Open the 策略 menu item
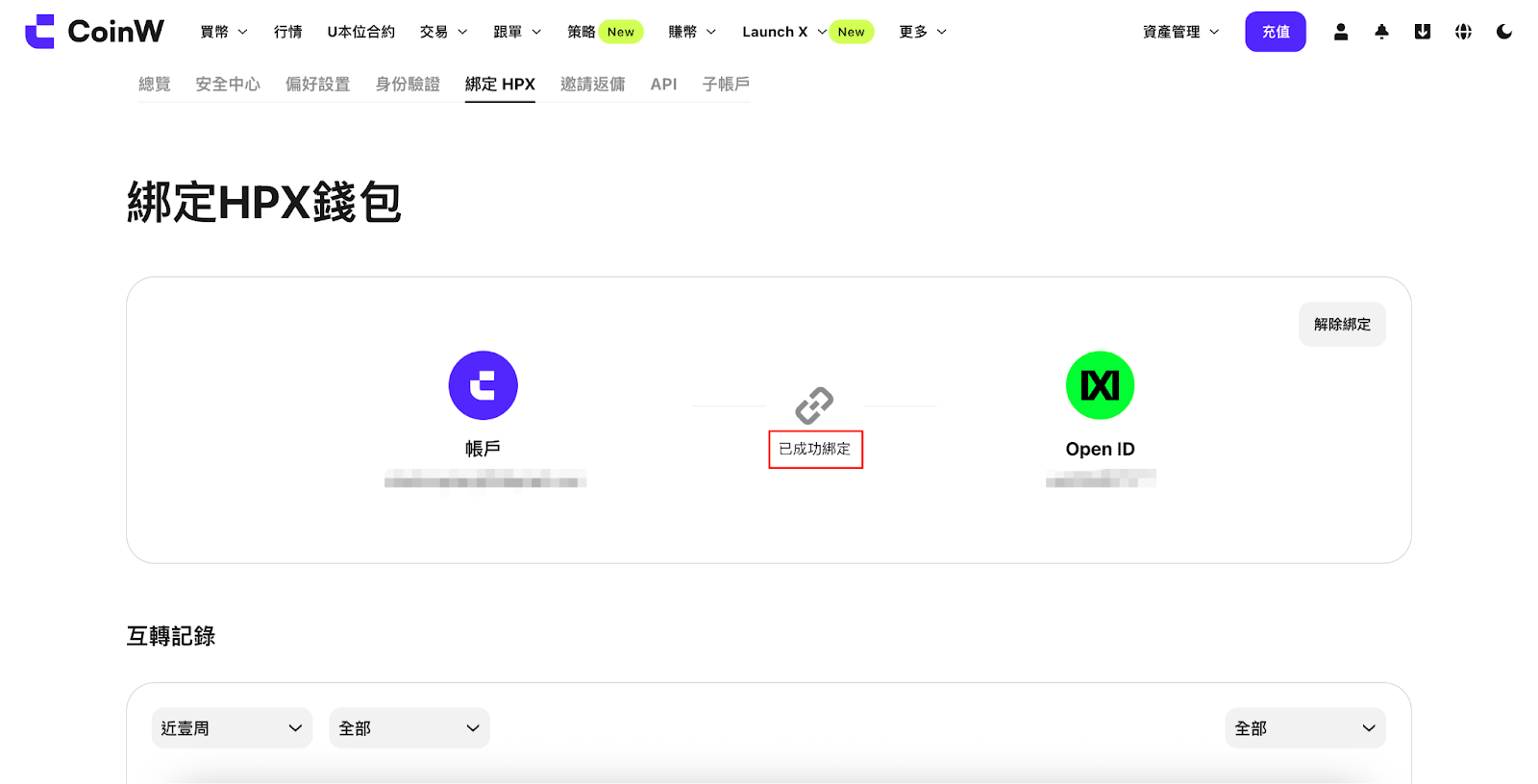Viewport: 1538px width, 784px height. coord(582,32)
